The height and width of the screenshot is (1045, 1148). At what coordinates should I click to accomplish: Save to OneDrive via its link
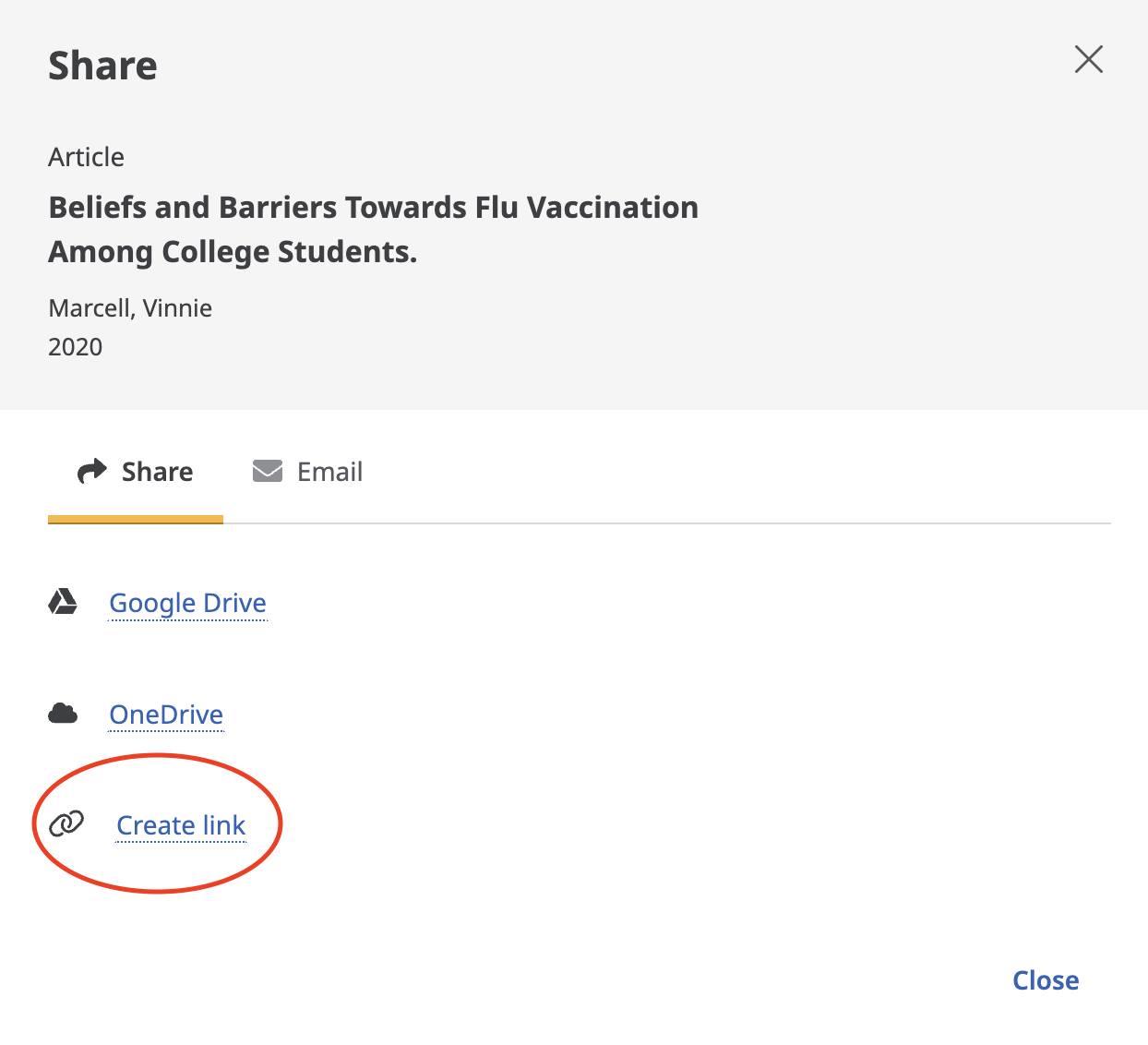(x=166, y=715)
